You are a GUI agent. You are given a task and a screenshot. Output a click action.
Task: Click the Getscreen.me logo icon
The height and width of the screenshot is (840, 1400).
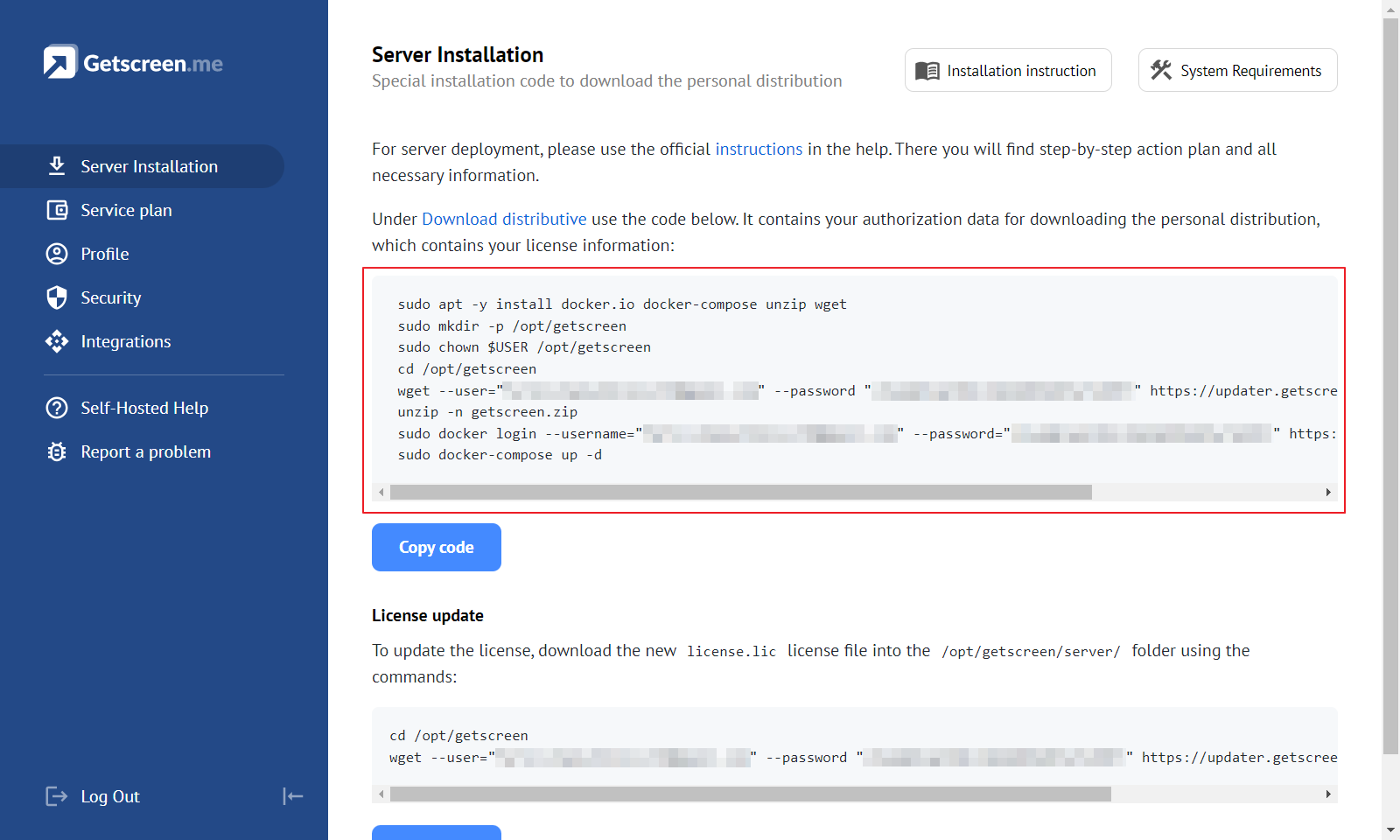pos(60,62)
